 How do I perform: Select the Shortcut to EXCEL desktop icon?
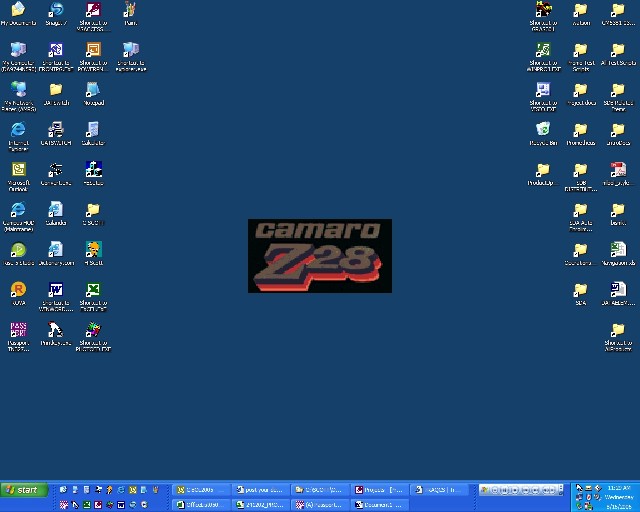[93, 291]
